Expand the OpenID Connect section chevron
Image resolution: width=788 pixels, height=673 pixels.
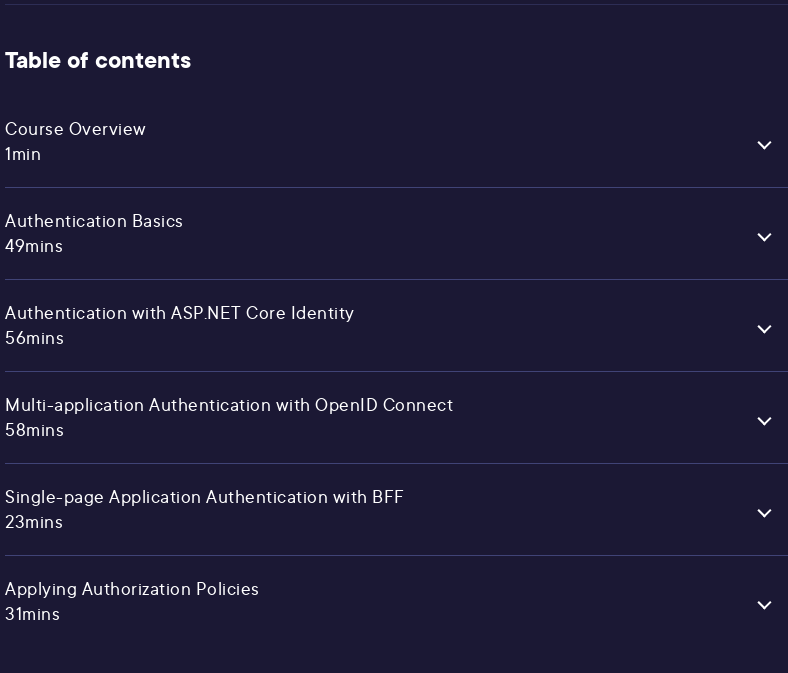(x=764, y=421)
